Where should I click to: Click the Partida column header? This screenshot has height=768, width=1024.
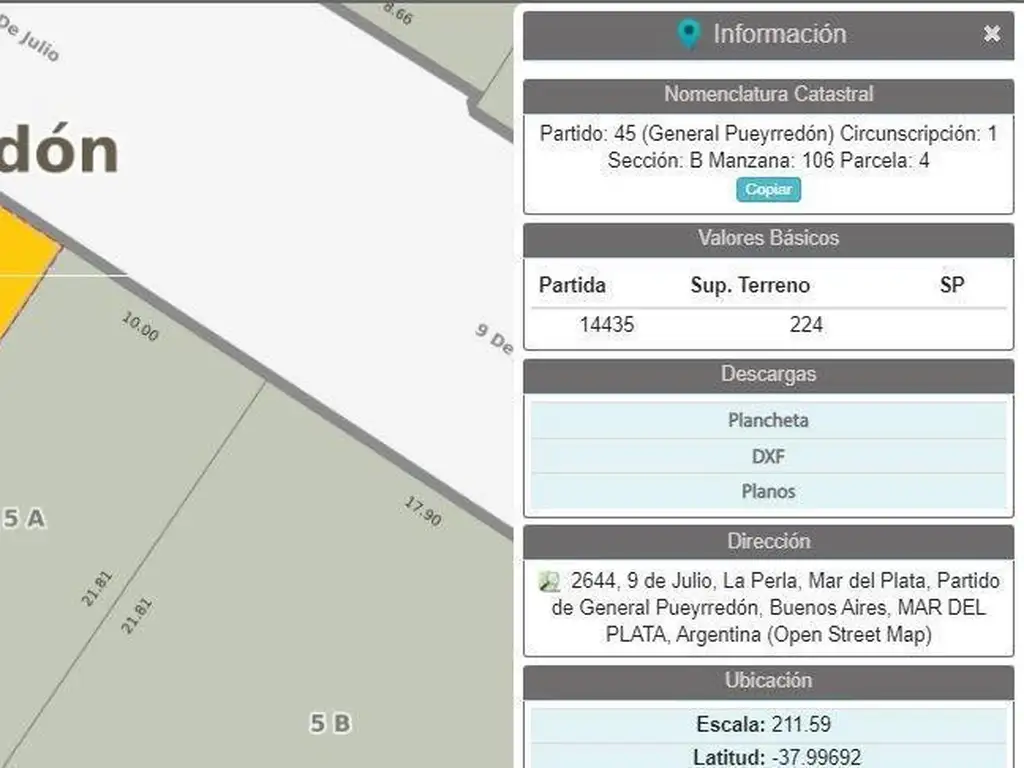click(572, 285)
